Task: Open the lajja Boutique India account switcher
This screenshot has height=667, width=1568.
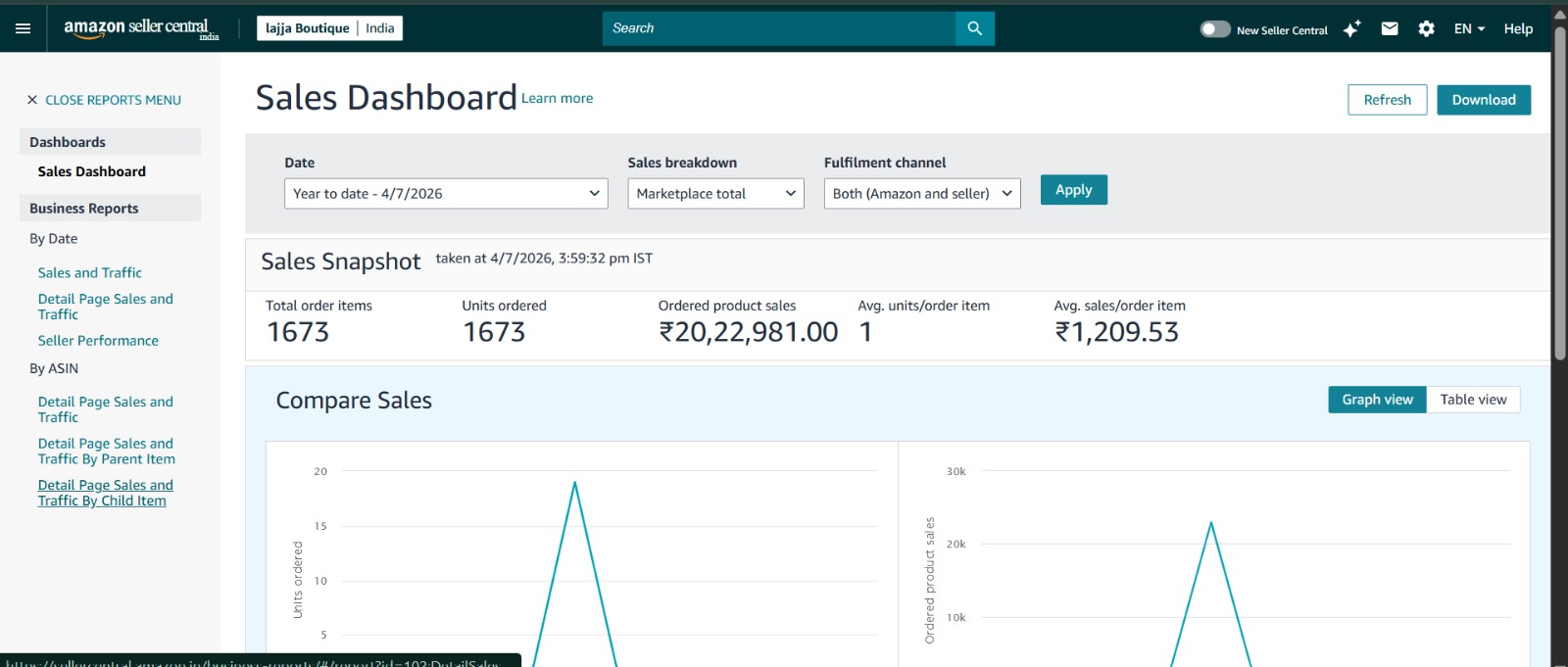Action: pyautogui.click(x=329, y=28)
